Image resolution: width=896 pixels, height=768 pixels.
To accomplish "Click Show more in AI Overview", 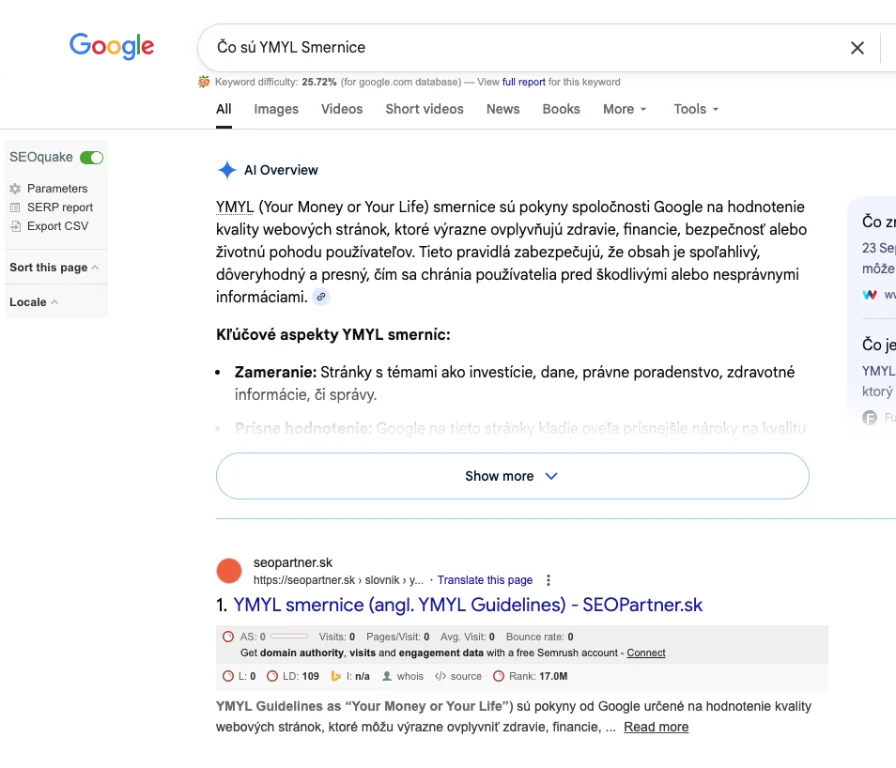I will click(x=512, y=476).
